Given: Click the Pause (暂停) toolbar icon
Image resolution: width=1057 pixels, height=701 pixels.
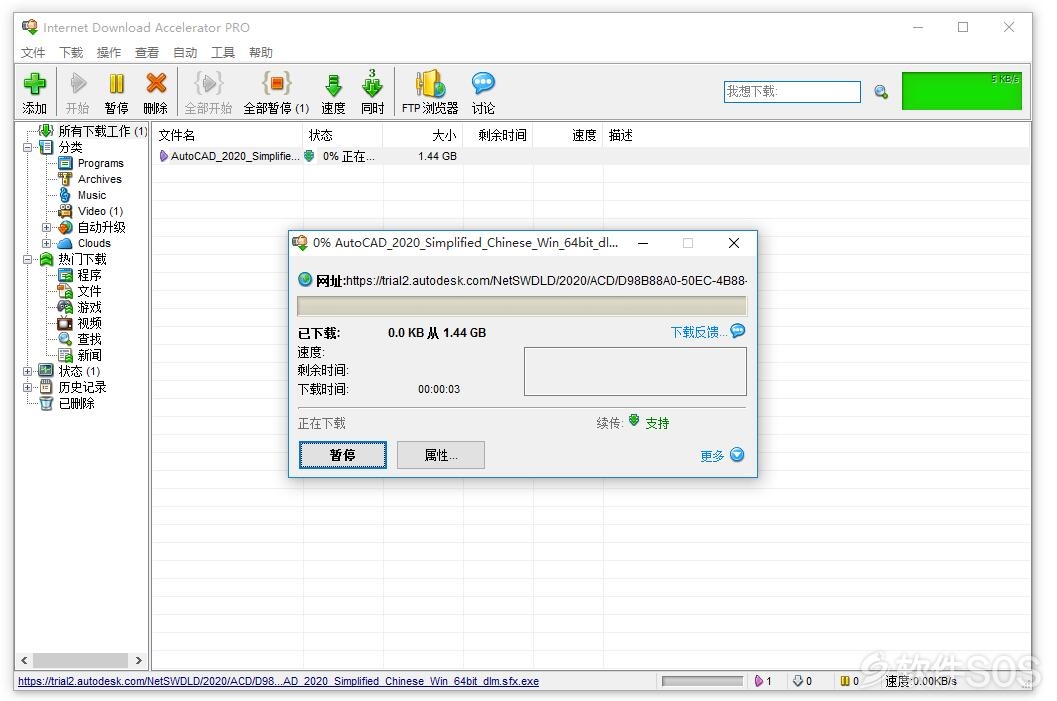Looking at the screenshot, I should tap(117, 92).
